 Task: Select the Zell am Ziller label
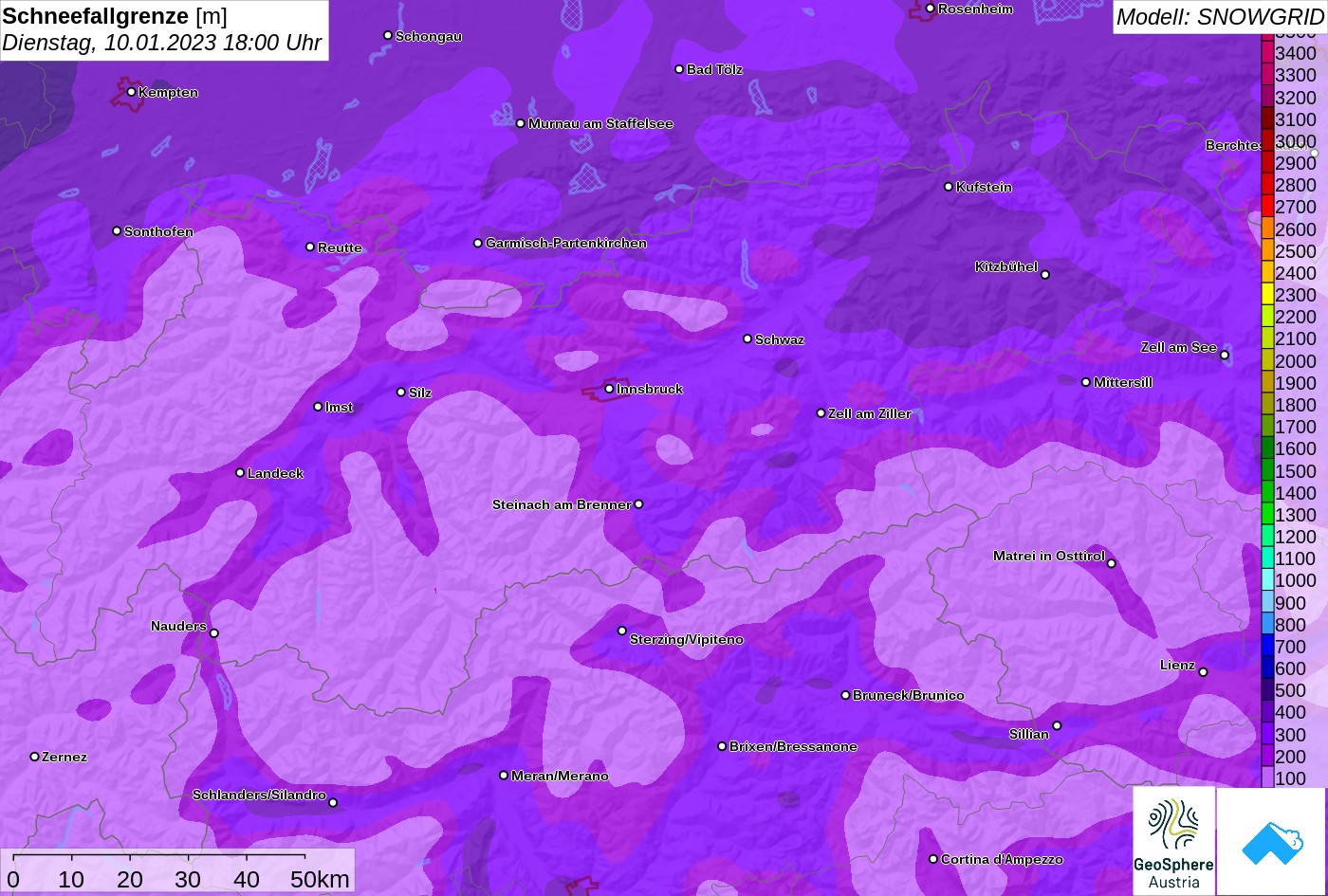tap(869, 413)
